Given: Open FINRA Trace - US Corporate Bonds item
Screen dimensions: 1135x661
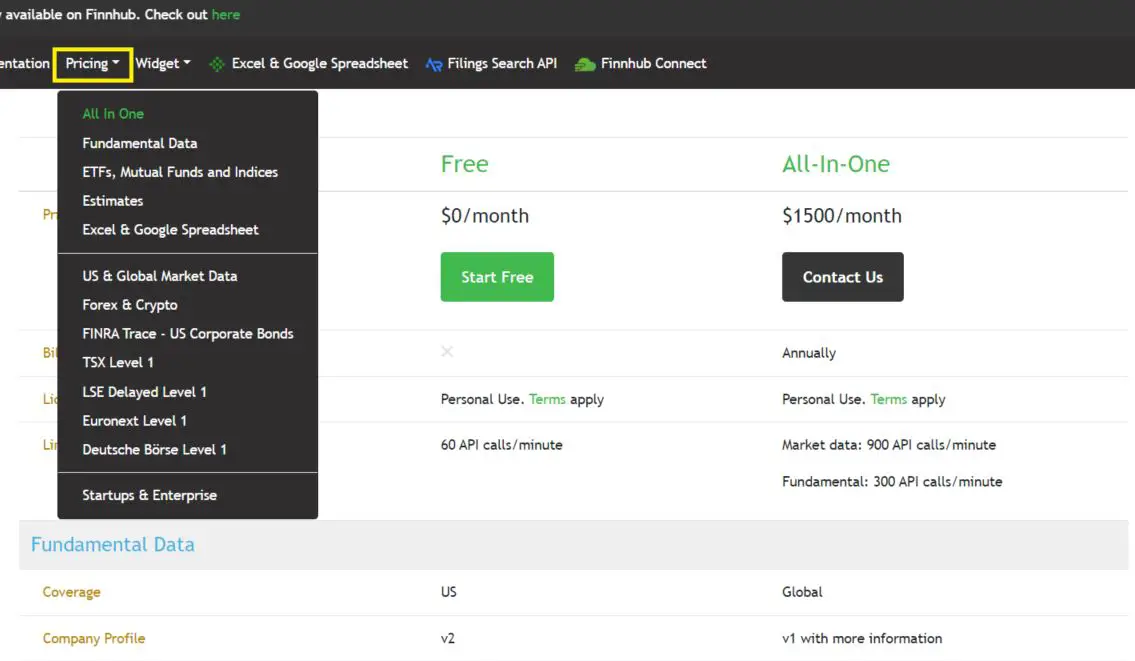Looking at the screenshot, I should (188, 334).
